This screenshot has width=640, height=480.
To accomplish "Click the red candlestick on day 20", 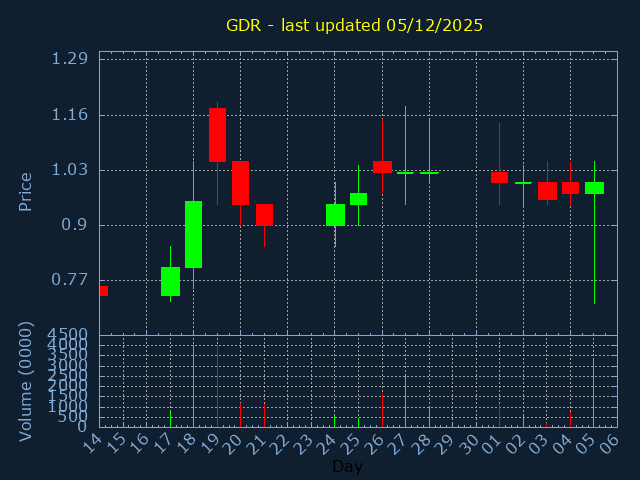I will click(x=240, y=183).
